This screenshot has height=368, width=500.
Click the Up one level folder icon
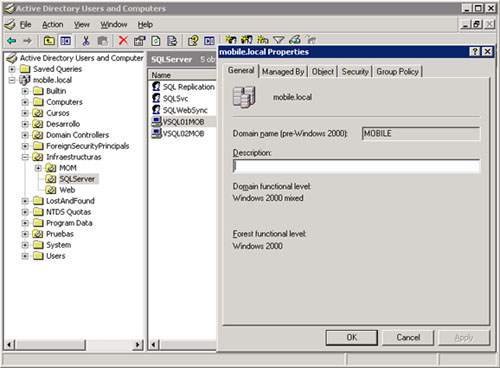[49, 41]
